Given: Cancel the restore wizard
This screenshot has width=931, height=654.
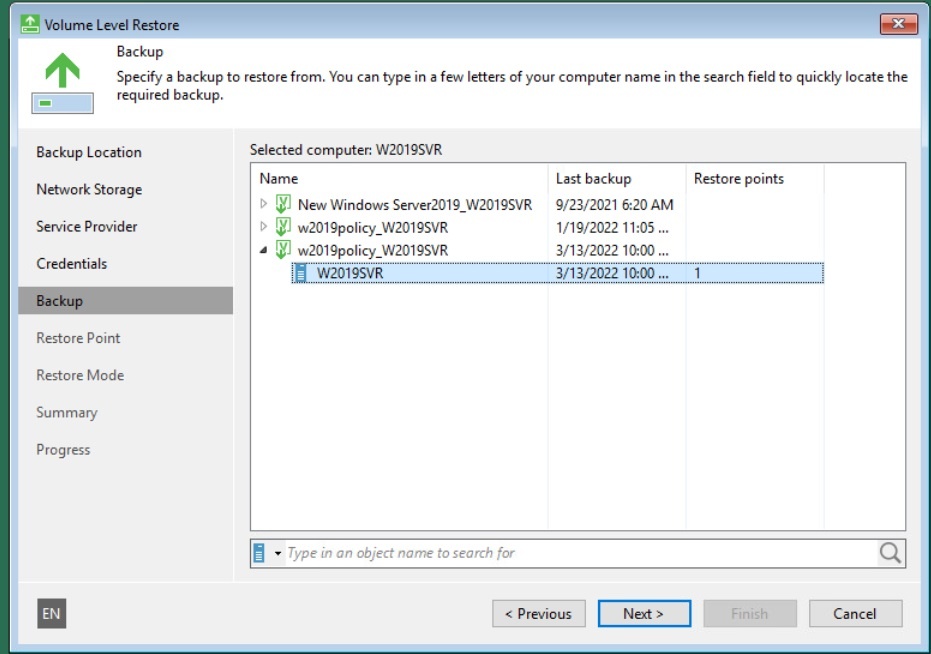Looking at the screenshot, I should [855, 614].
